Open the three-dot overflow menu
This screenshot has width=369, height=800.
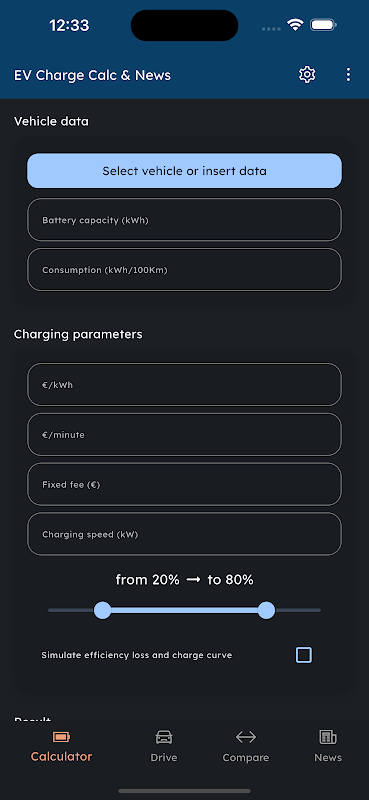point(348,74)
